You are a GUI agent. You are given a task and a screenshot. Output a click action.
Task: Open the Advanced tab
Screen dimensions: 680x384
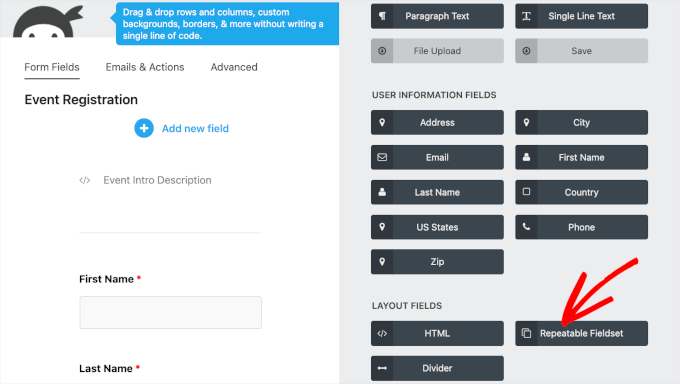[x=234, y=67]
